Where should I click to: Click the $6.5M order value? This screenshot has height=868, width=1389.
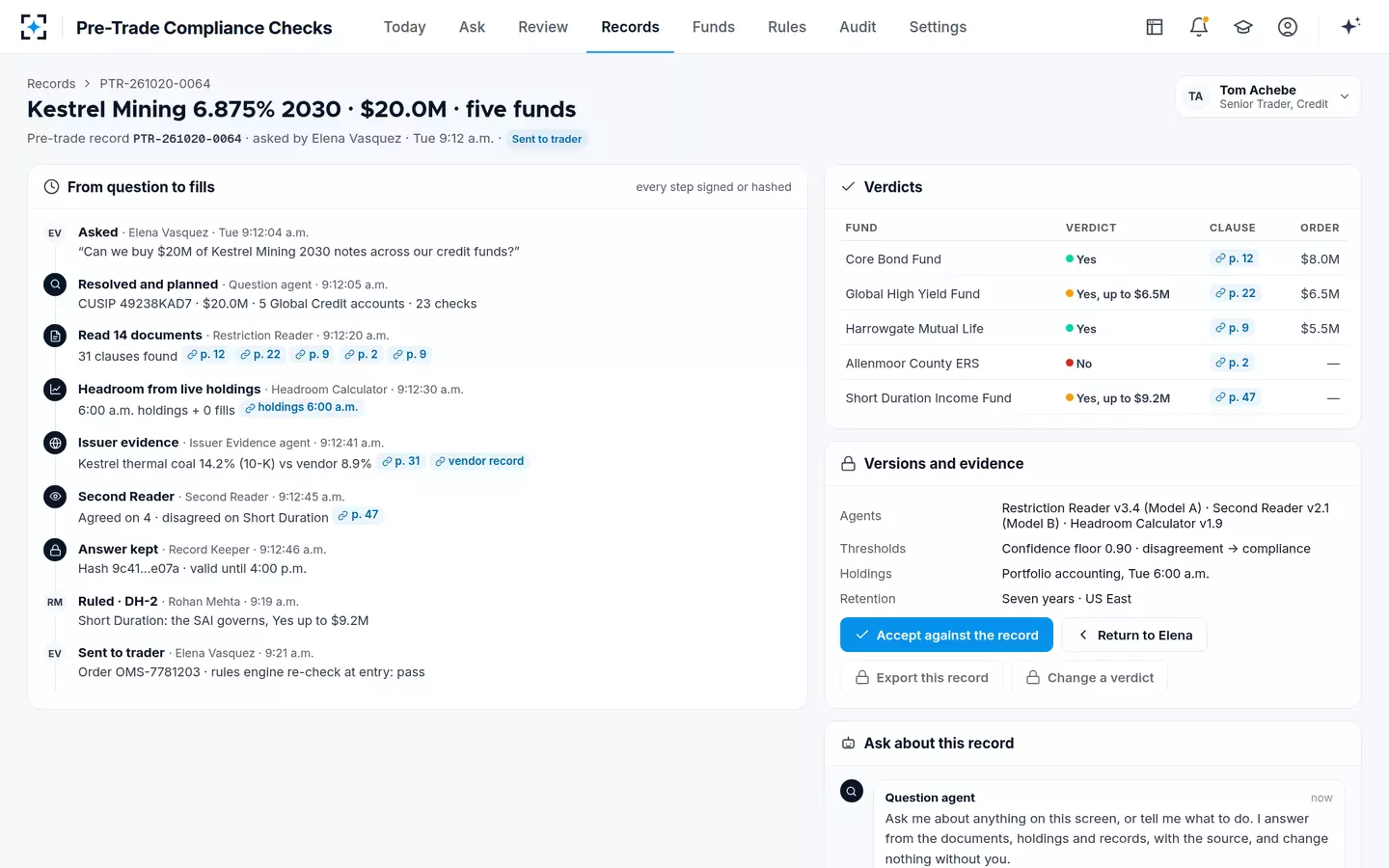pyautogui.click(x=1320, y=294)
